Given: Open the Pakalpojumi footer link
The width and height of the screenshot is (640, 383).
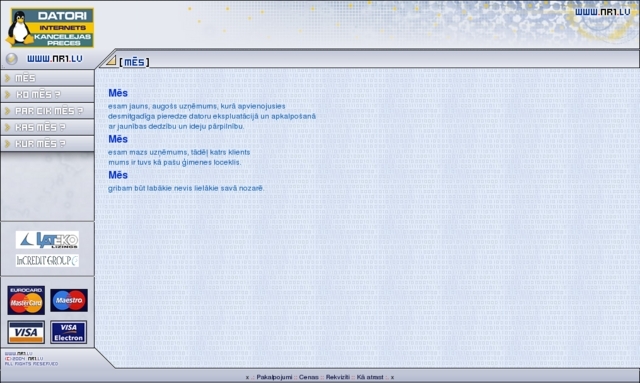Looking at the screenshot, I should (x=274, y=377).
